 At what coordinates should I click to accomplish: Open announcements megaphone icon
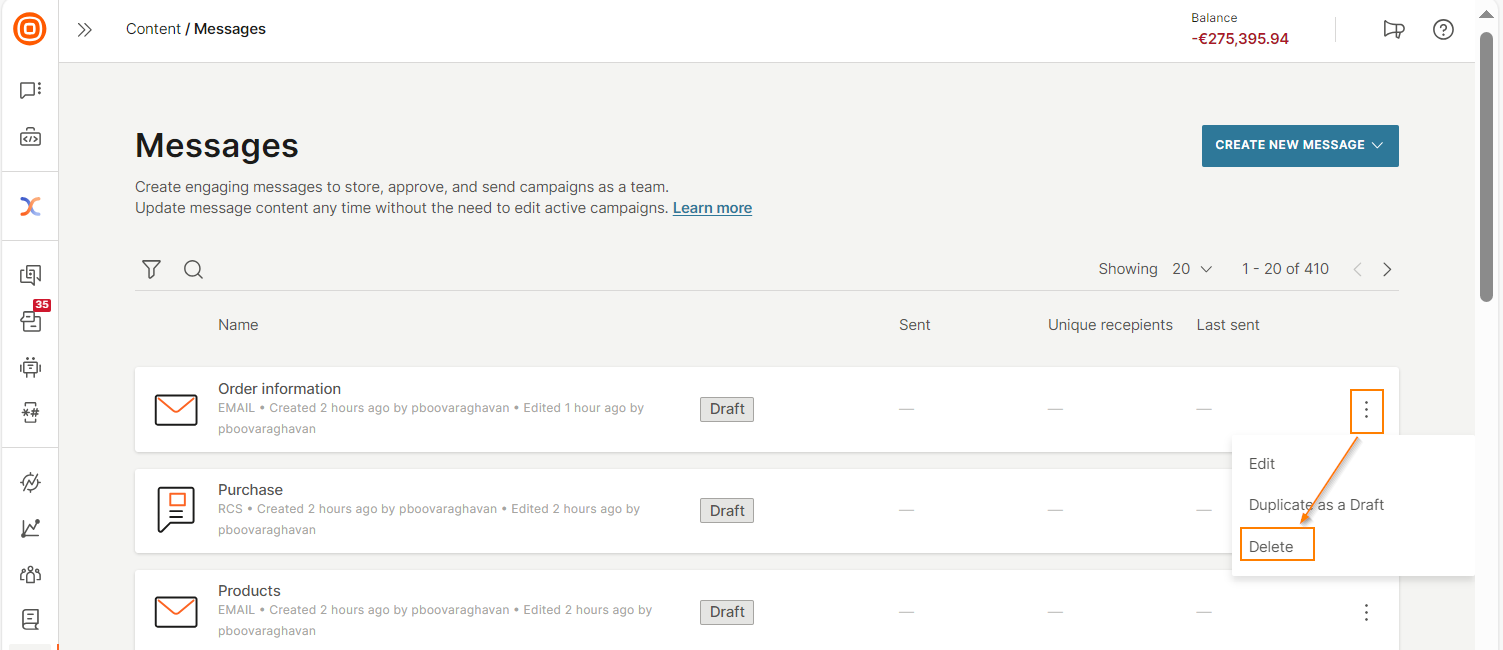coord(1393,29)
